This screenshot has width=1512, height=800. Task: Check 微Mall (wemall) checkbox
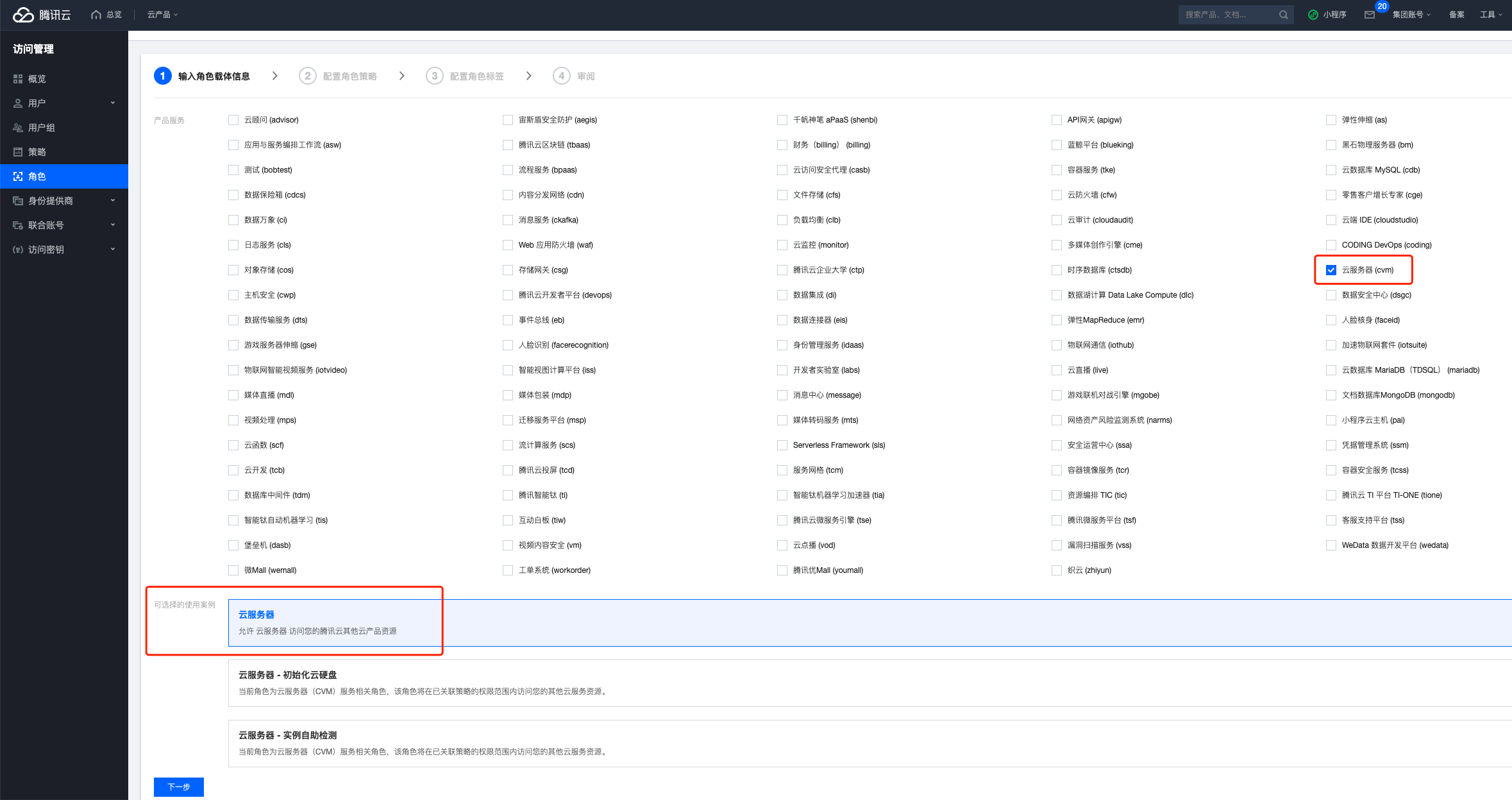pos(233,570)
